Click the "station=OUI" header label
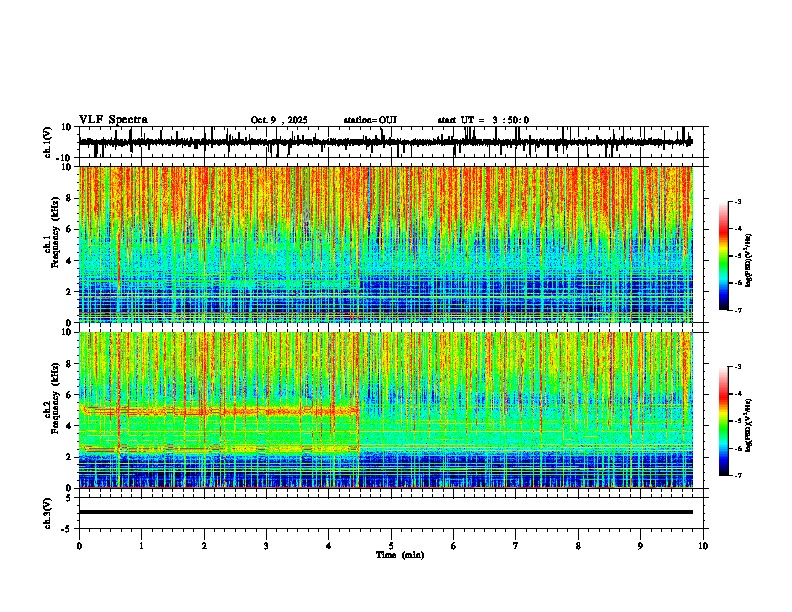Screen dimensions: 792x612 [370, 120]
